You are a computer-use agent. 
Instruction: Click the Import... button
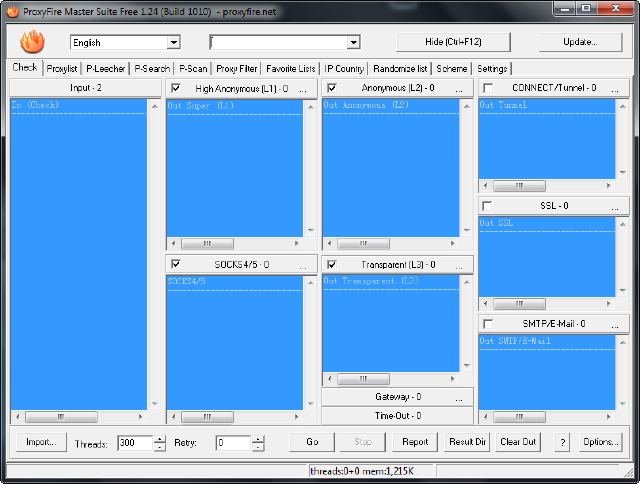coord(41,442)
